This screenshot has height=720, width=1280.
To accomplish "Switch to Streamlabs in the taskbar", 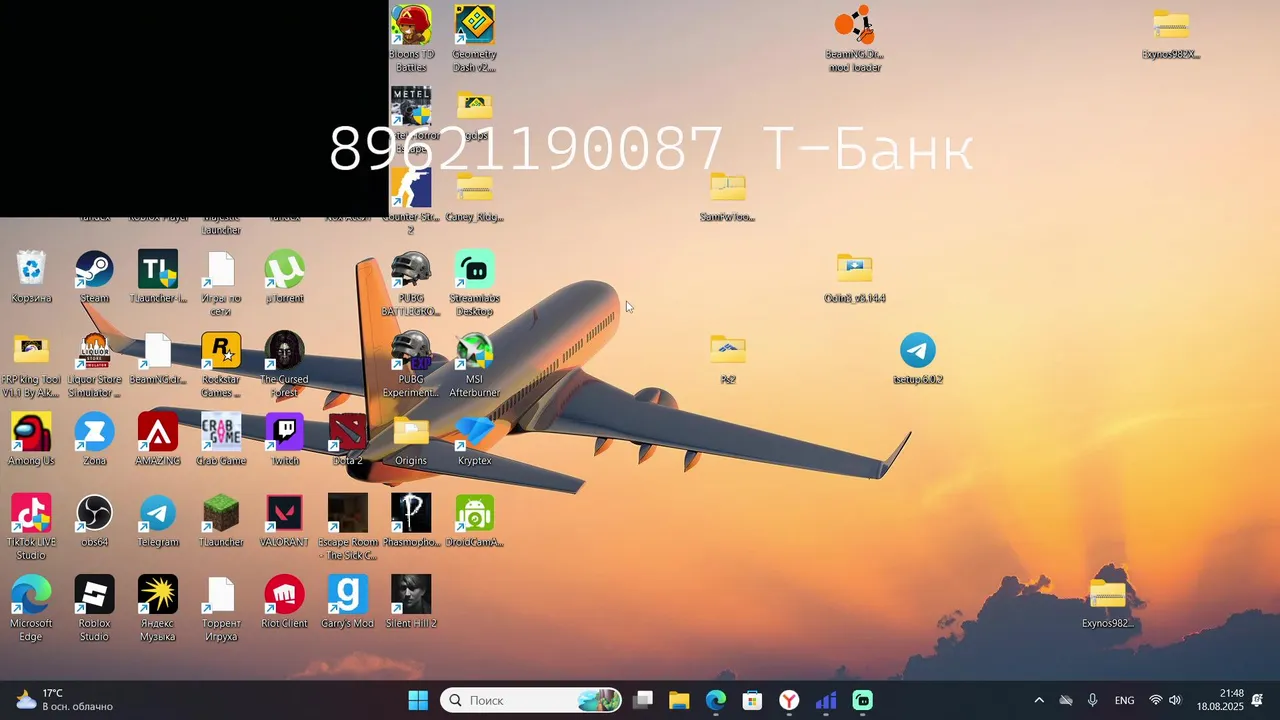I will point(862,700).
